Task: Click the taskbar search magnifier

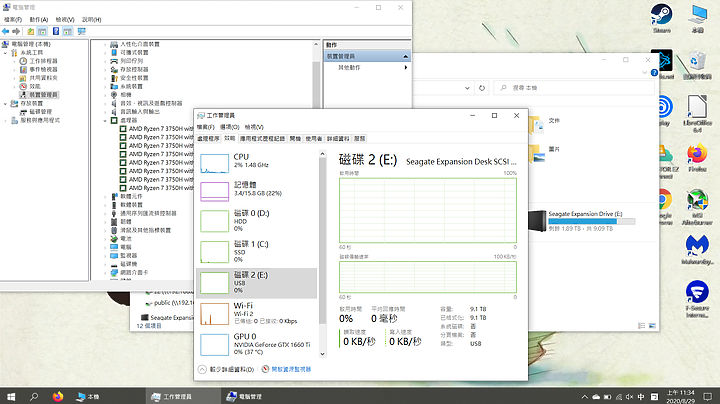Action: (x=34, y=396)
